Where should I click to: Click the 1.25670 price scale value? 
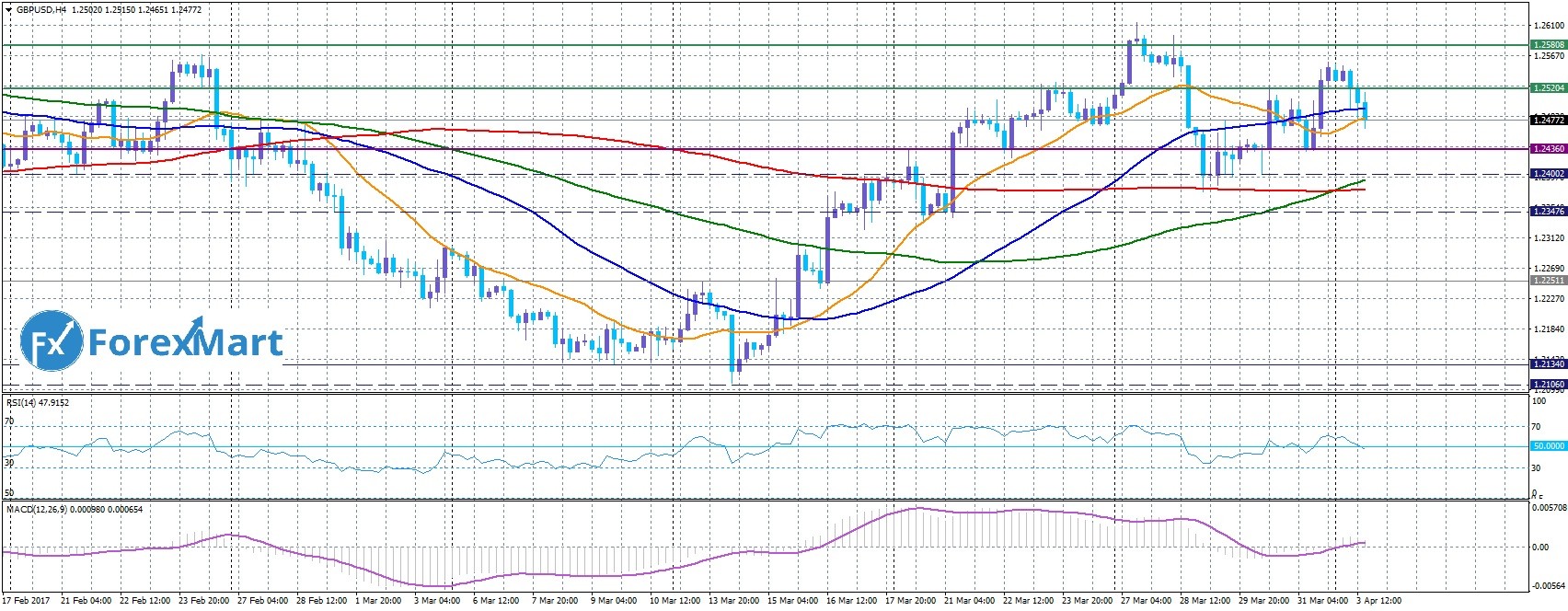pos(1550,55)
